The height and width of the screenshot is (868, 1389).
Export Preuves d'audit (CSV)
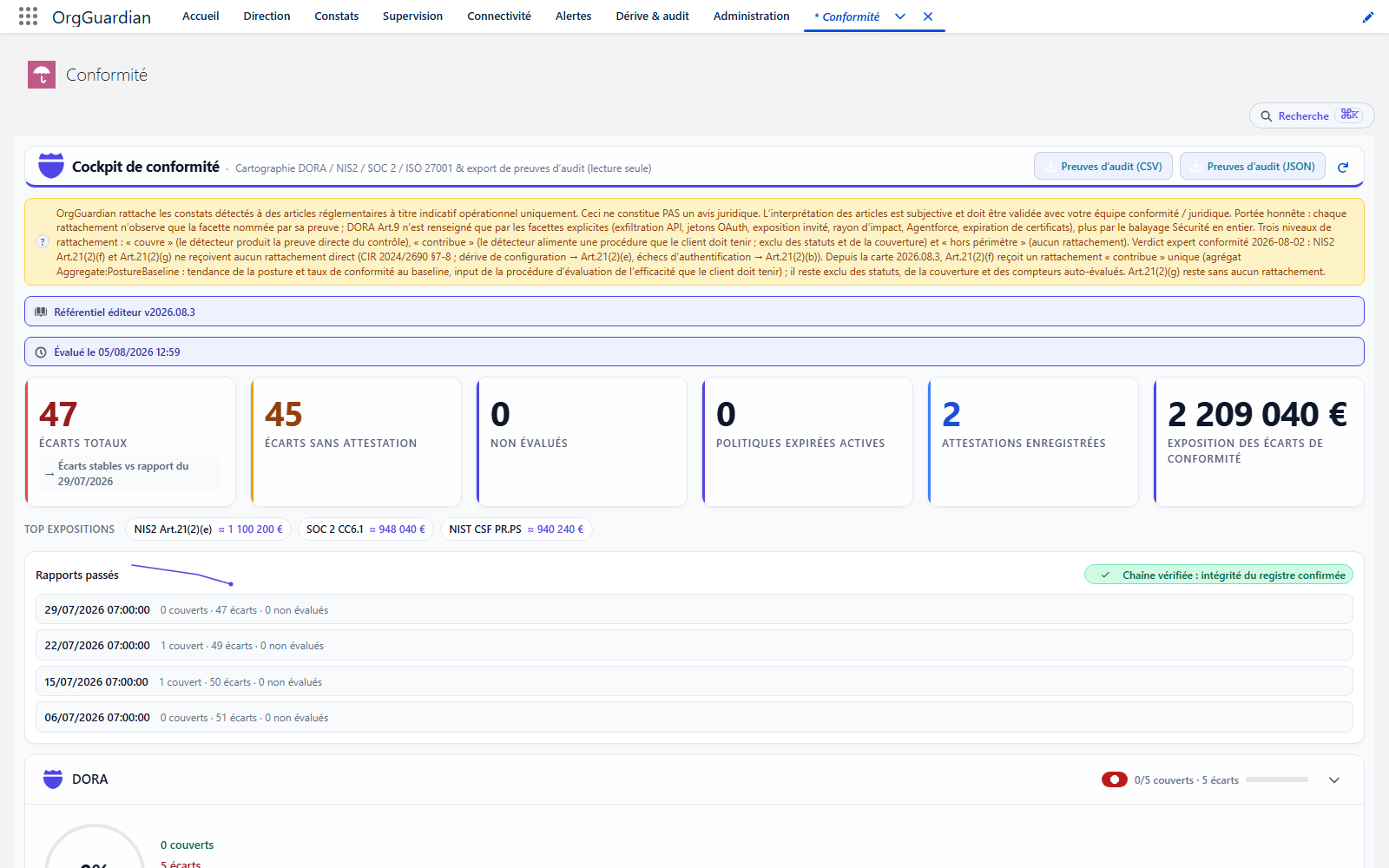click(1103, 167)
